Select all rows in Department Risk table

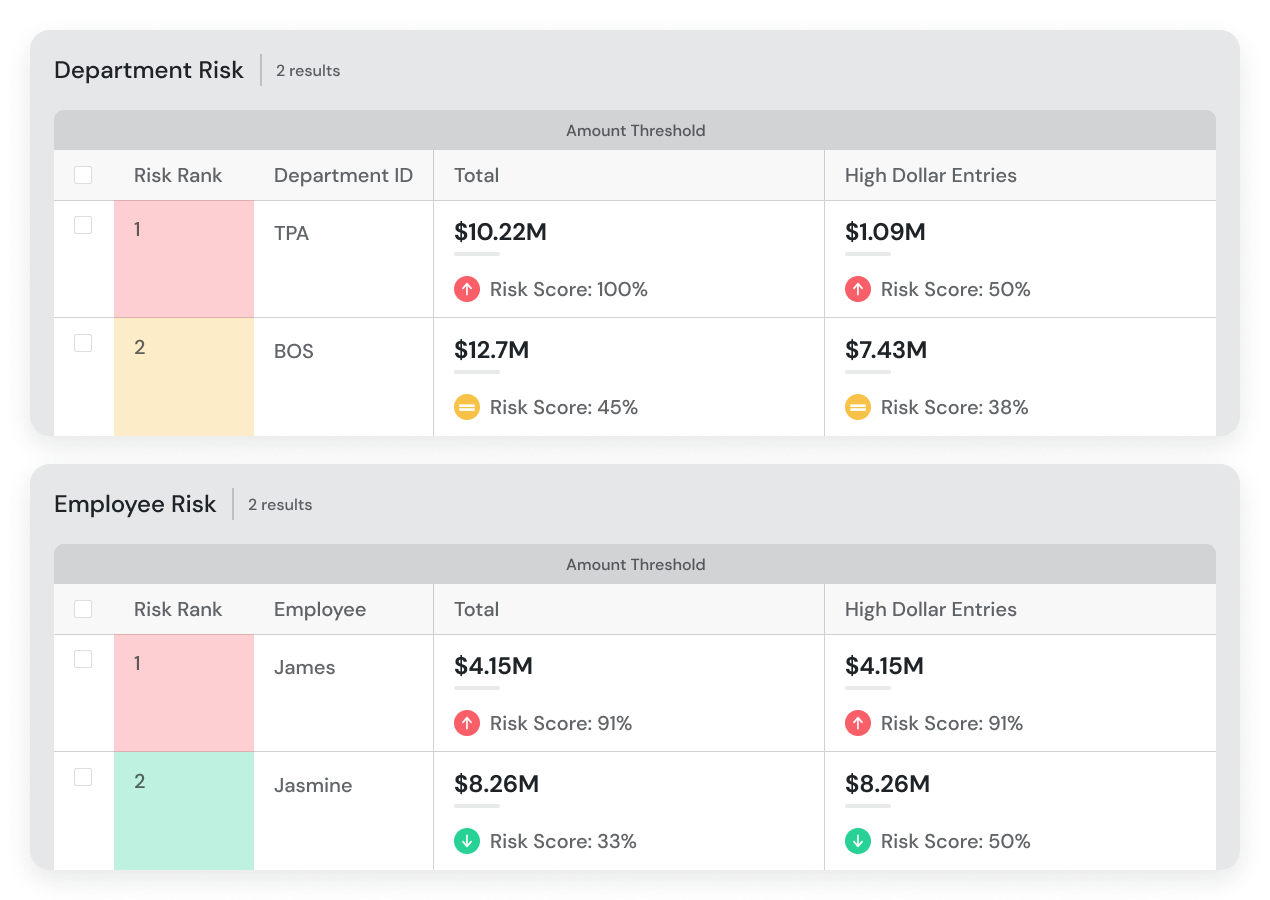point(83,175)
